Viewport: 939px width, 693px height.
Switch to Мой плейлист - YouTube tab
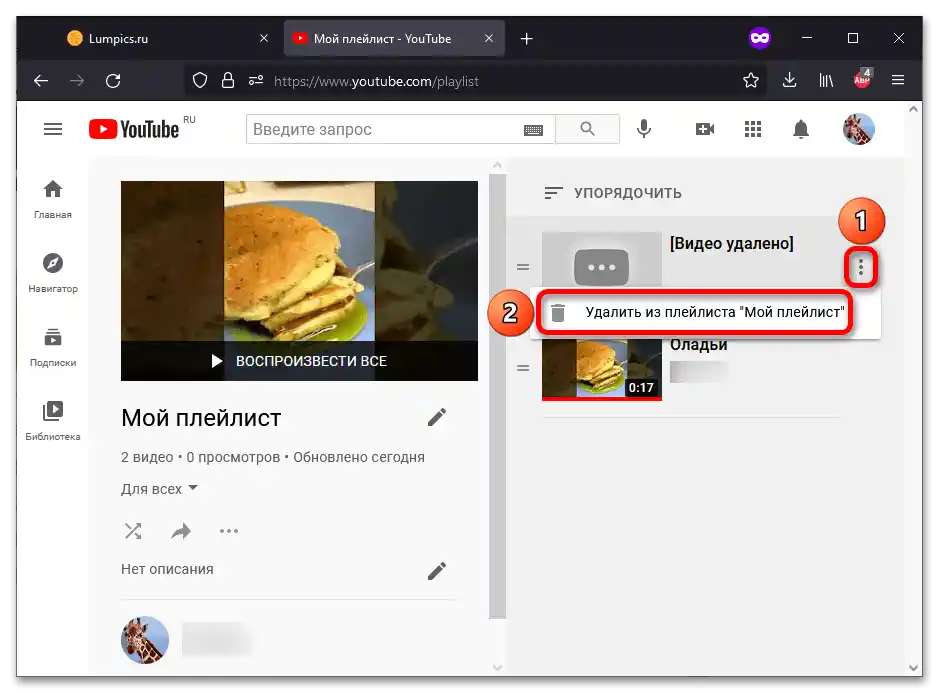click(x=393, y=38)
